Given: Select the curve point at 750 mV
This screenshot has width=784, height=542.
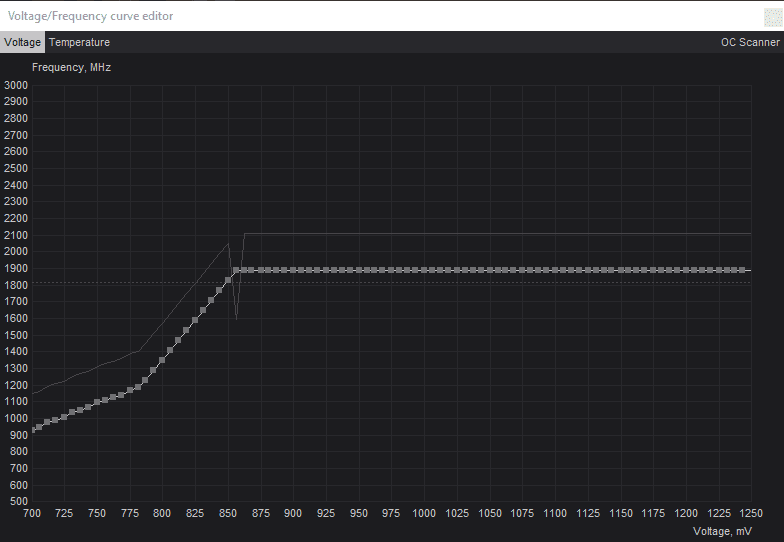Looking at the screenshot, I should [x=97, y=402].
